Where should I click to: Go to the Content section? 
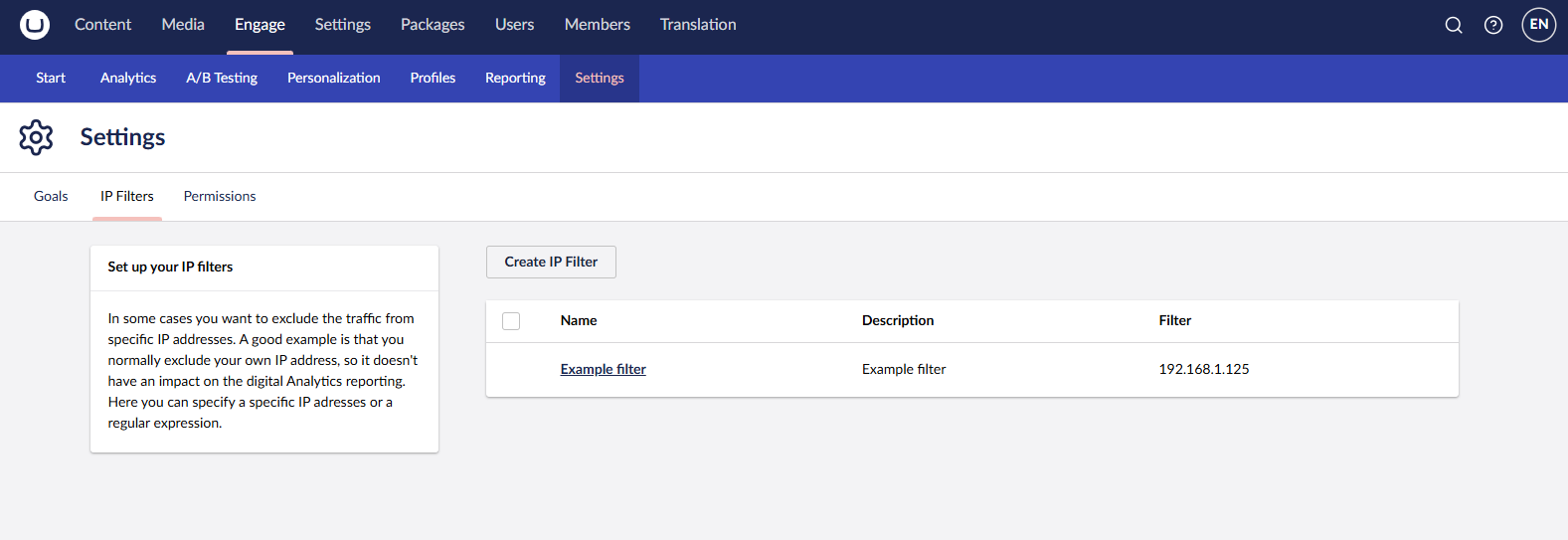tap(102, 25)
